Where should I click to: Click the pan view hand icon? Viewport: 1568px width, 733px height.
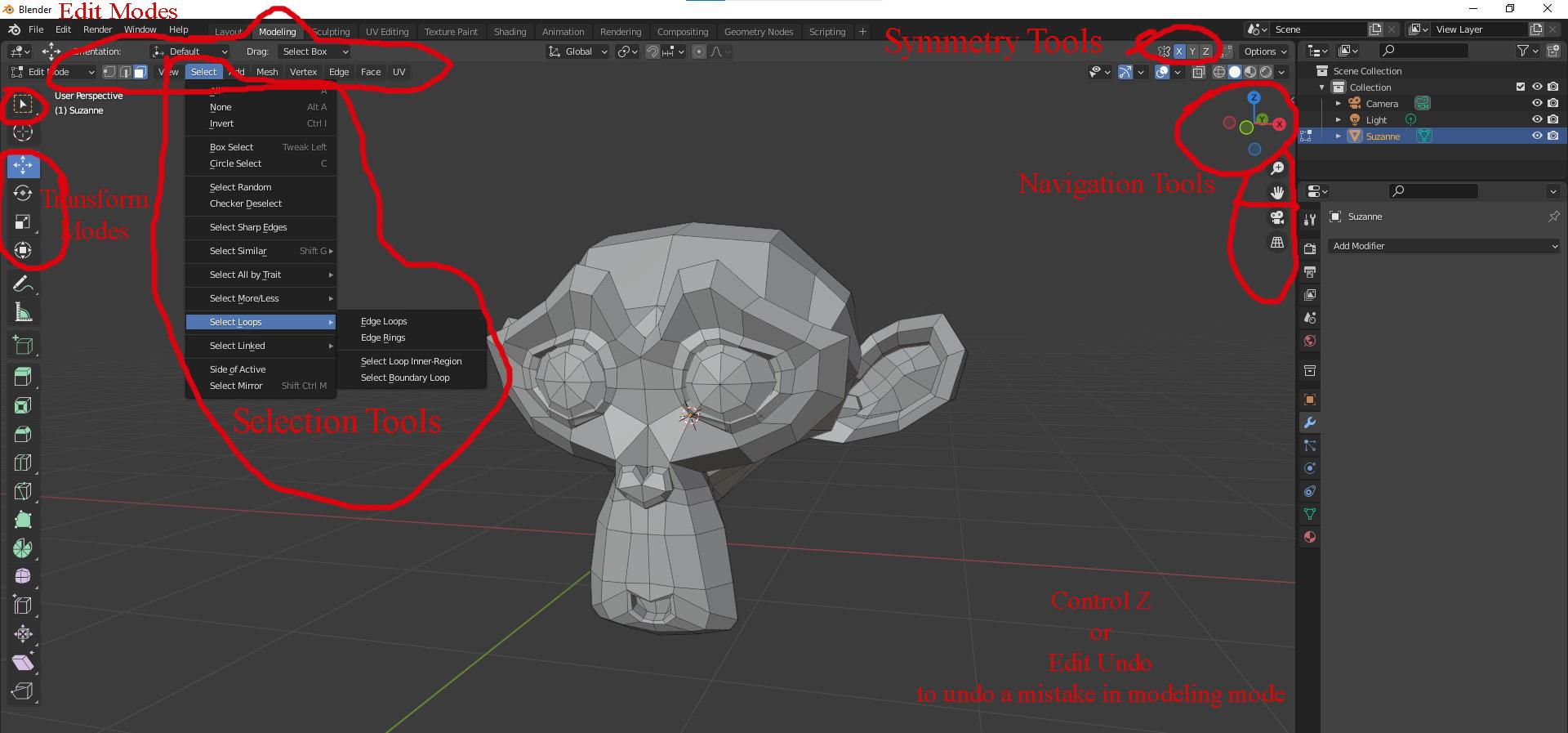click(1277, 193)
